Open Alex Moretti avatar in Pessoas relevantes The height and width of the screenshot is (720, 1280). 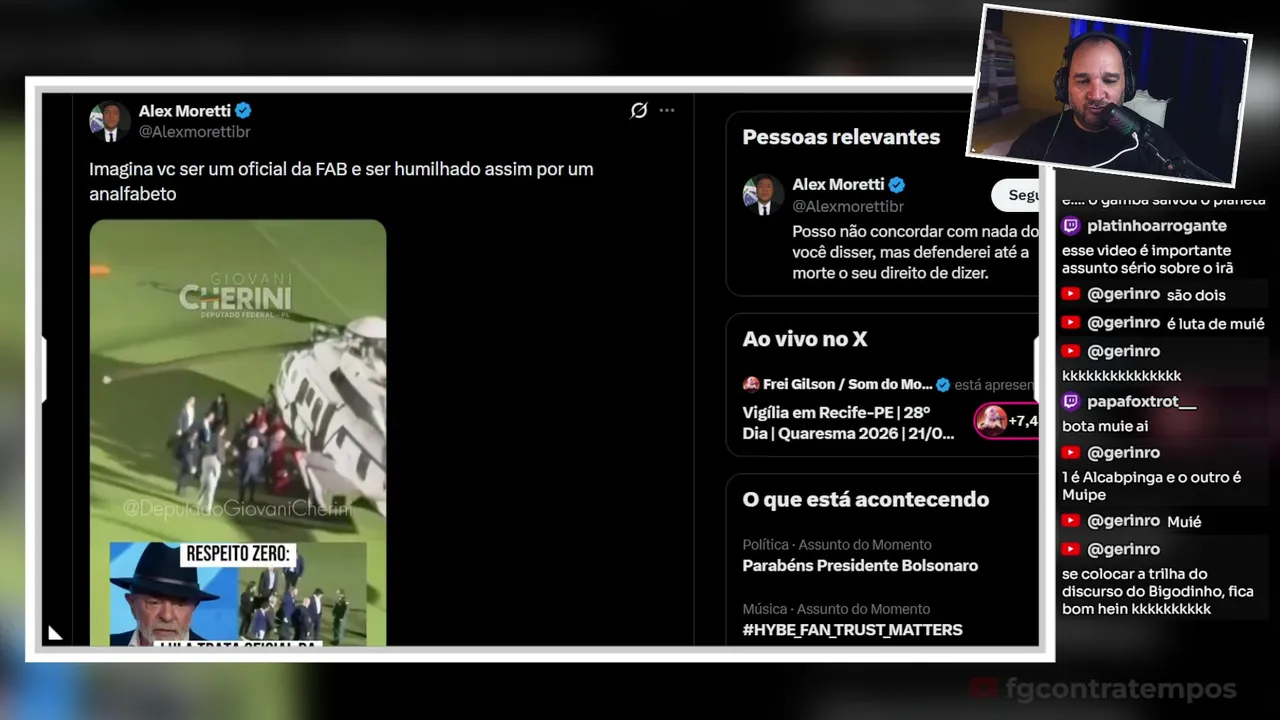(763, 195)
